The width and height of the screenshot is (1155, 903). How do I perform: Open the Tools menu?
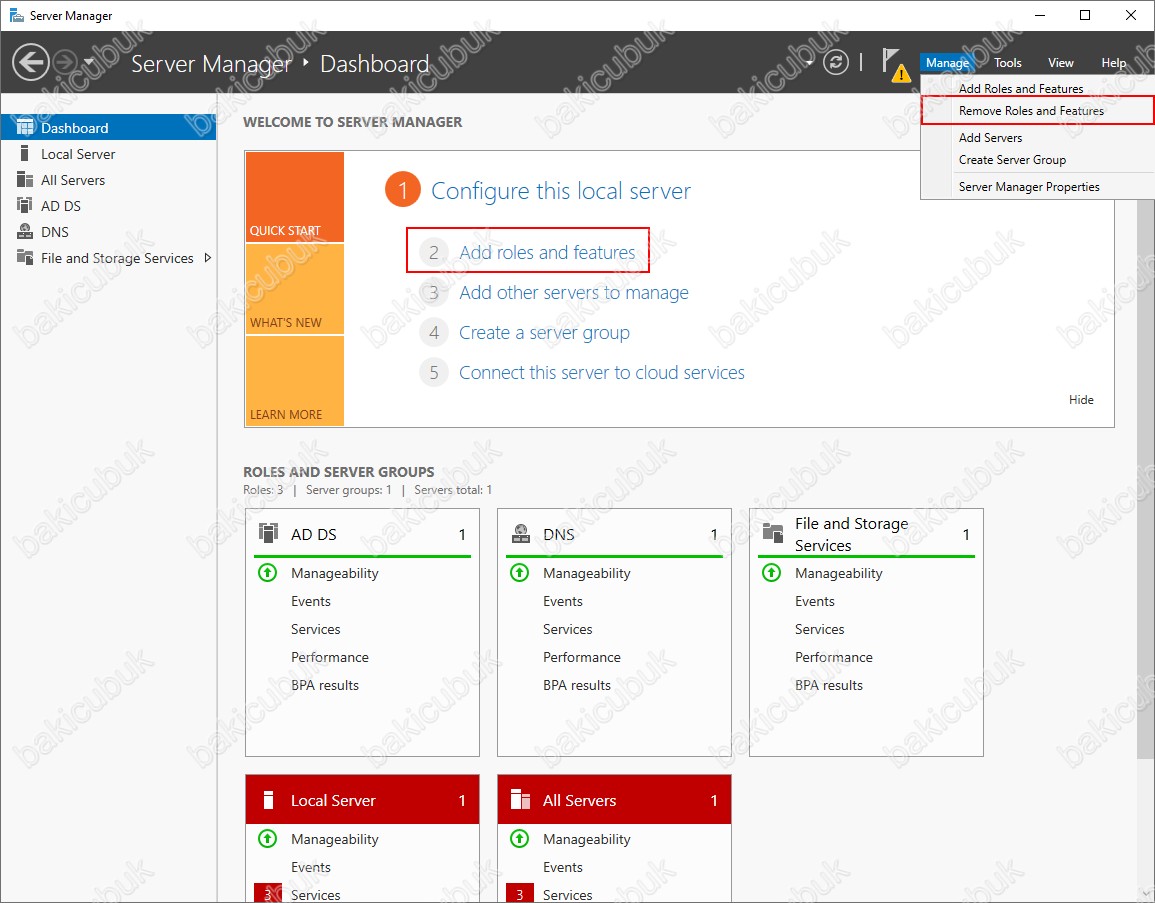tap(1007, 63)
